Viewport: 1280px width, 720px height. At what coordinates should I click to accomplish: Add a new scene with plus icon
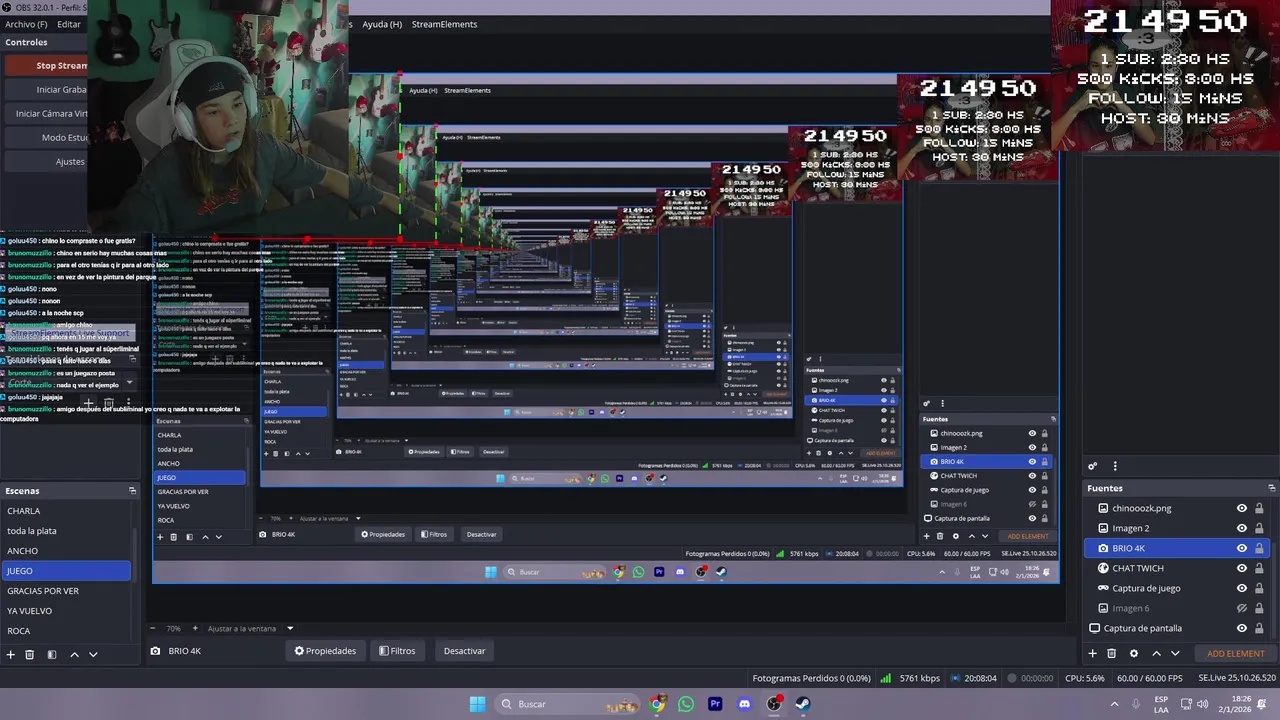pos(11,654)
